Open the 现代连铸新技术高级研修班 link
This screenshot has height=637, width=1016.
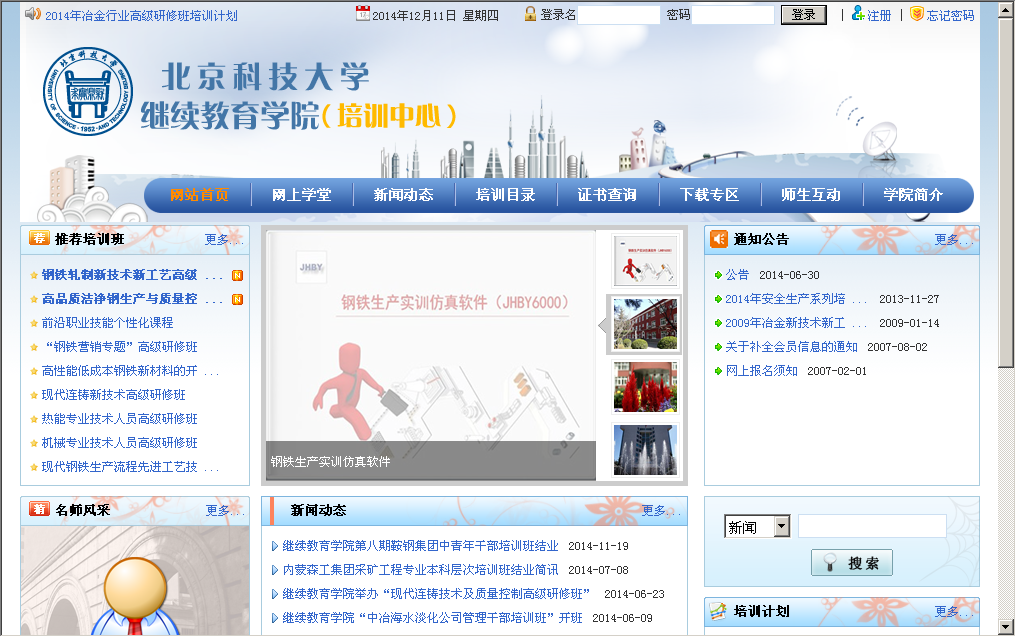(113, 395)
